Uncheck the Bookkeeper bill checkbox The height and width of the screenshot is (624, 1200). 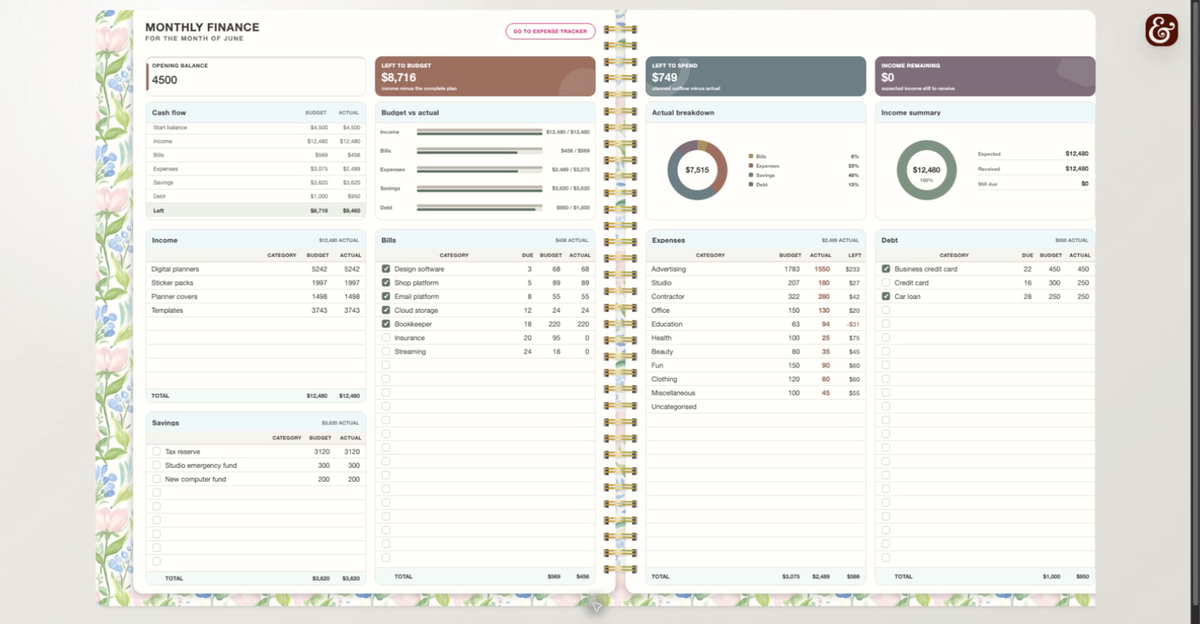coord(386,324)
